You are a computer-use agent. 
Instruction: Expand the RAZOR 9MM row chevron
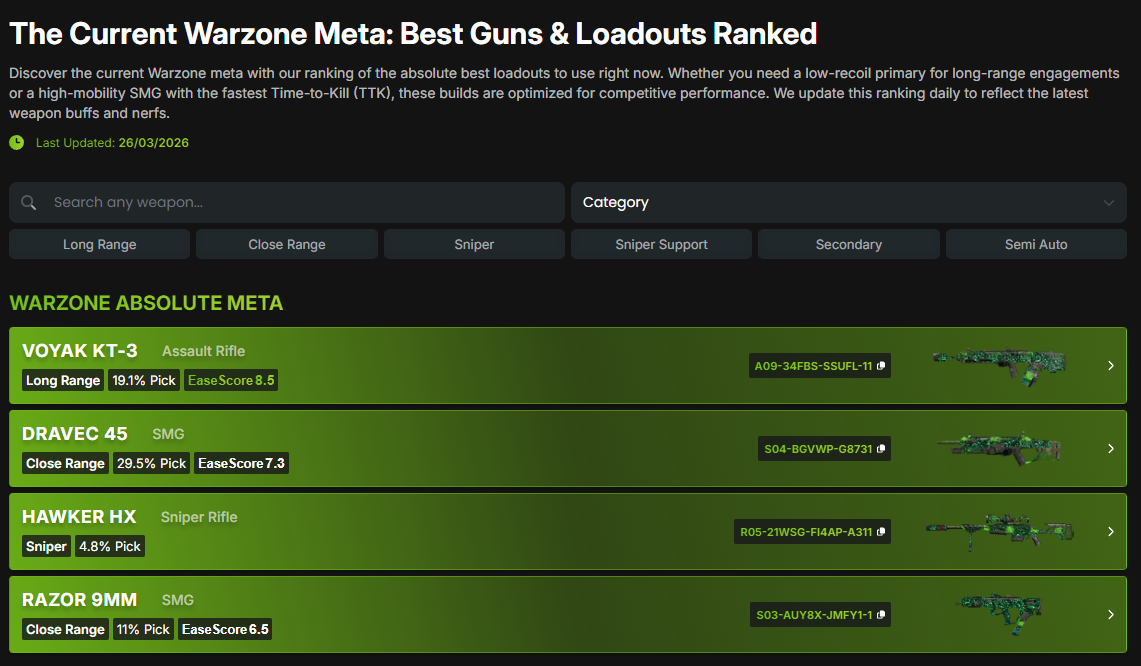(1110, 615)
